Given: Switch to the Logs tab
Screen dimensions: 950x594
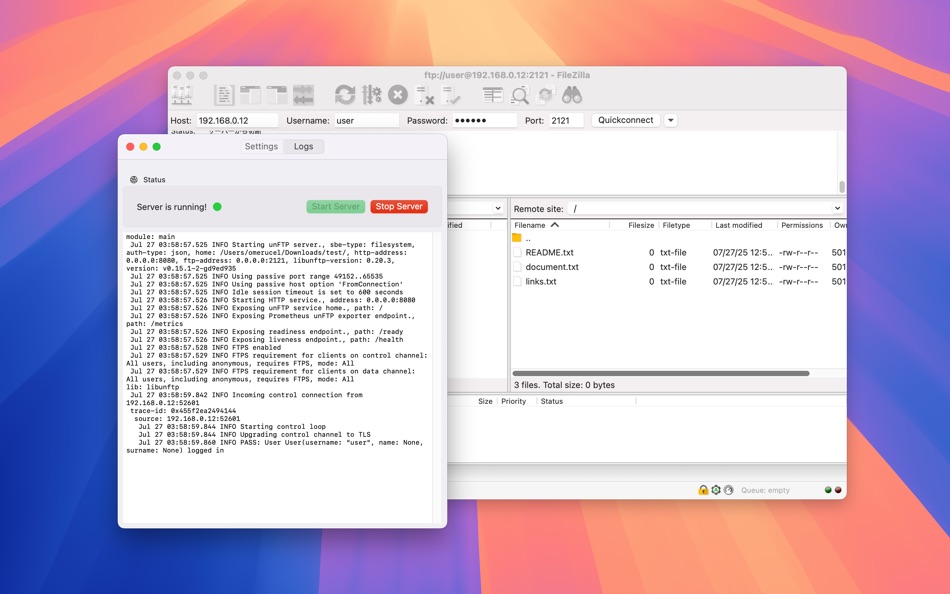Looking at the screenshot, I should click(304, 146).
